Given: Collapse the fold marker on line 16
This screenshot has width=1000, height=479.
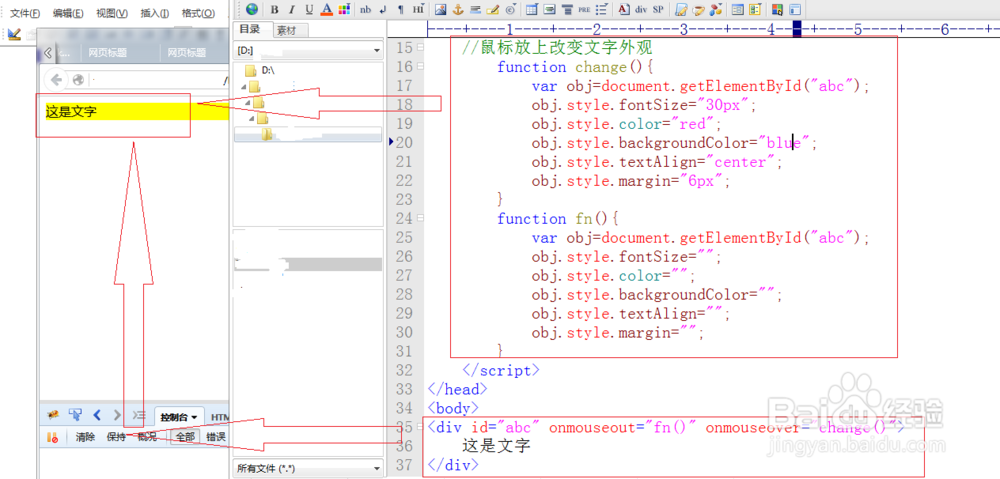Looking at the screenshot, I should coord(420,66).
